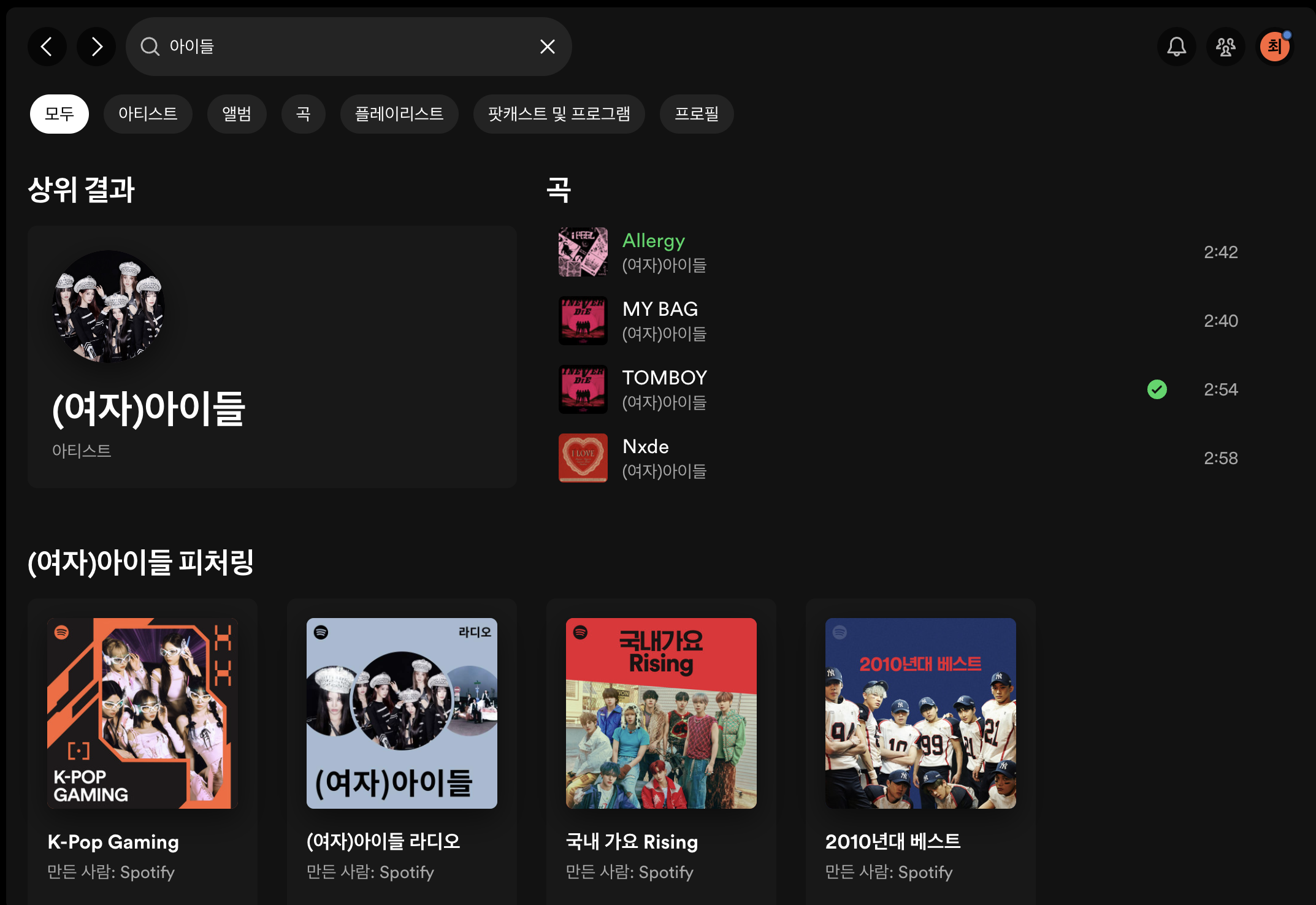Open the 국내 가요 Rising playlist
Screen dimensions: 1316x905
coord(661,713)
